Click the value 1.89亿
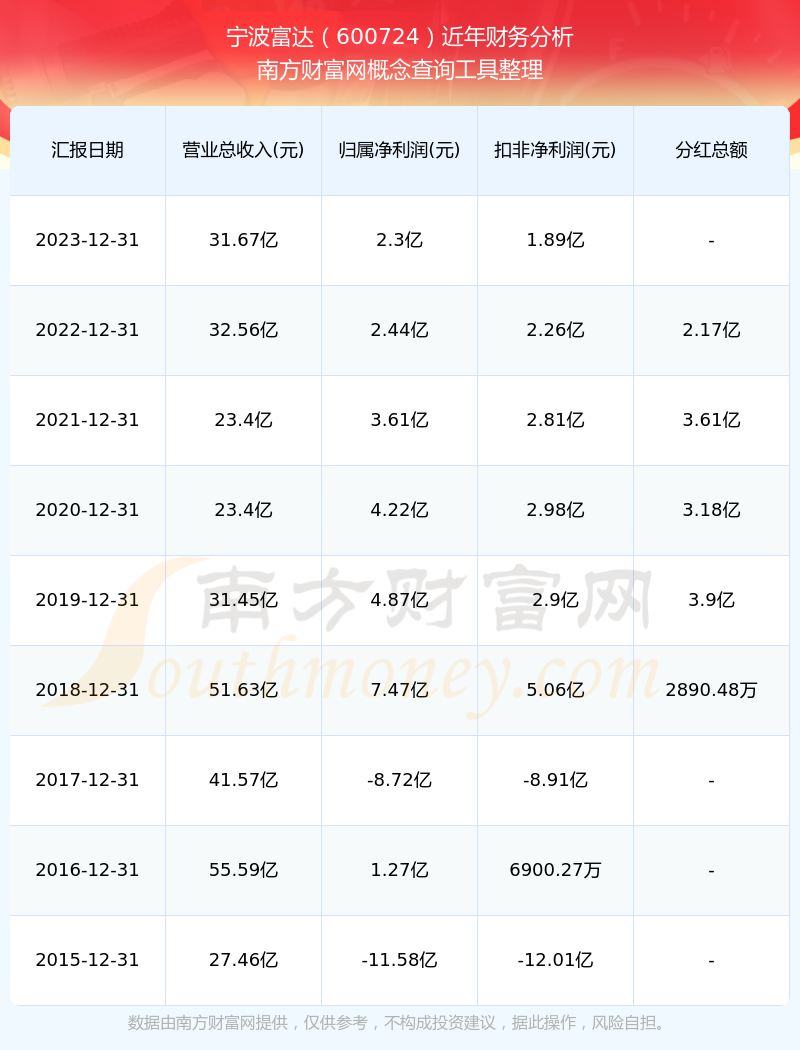This screenshot has height=1050, width=800. (556, 240)
